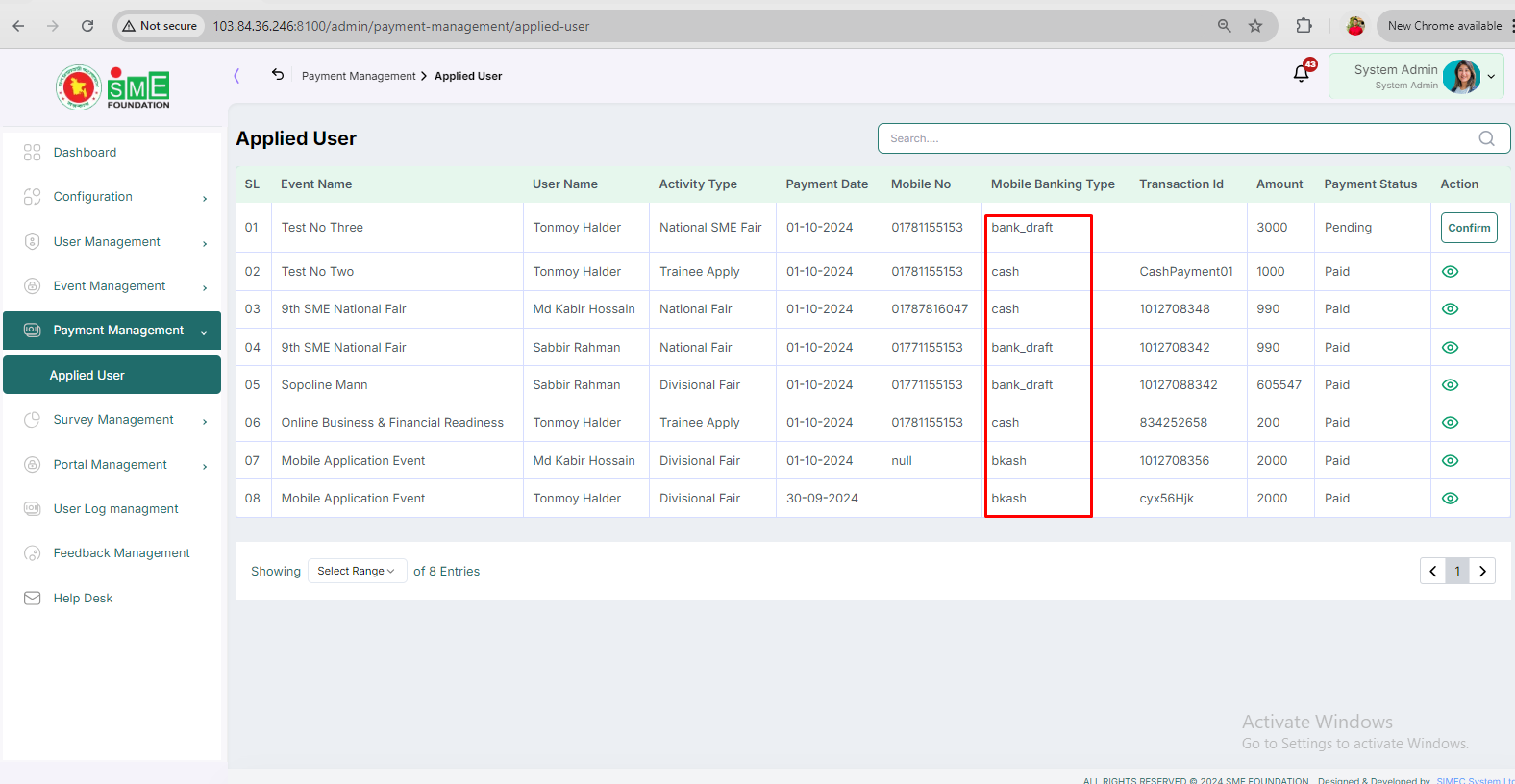The image size is (1515, 784).
Task: Open Chrome extensions puzzle icon
Action: [x=1304, y=26]
